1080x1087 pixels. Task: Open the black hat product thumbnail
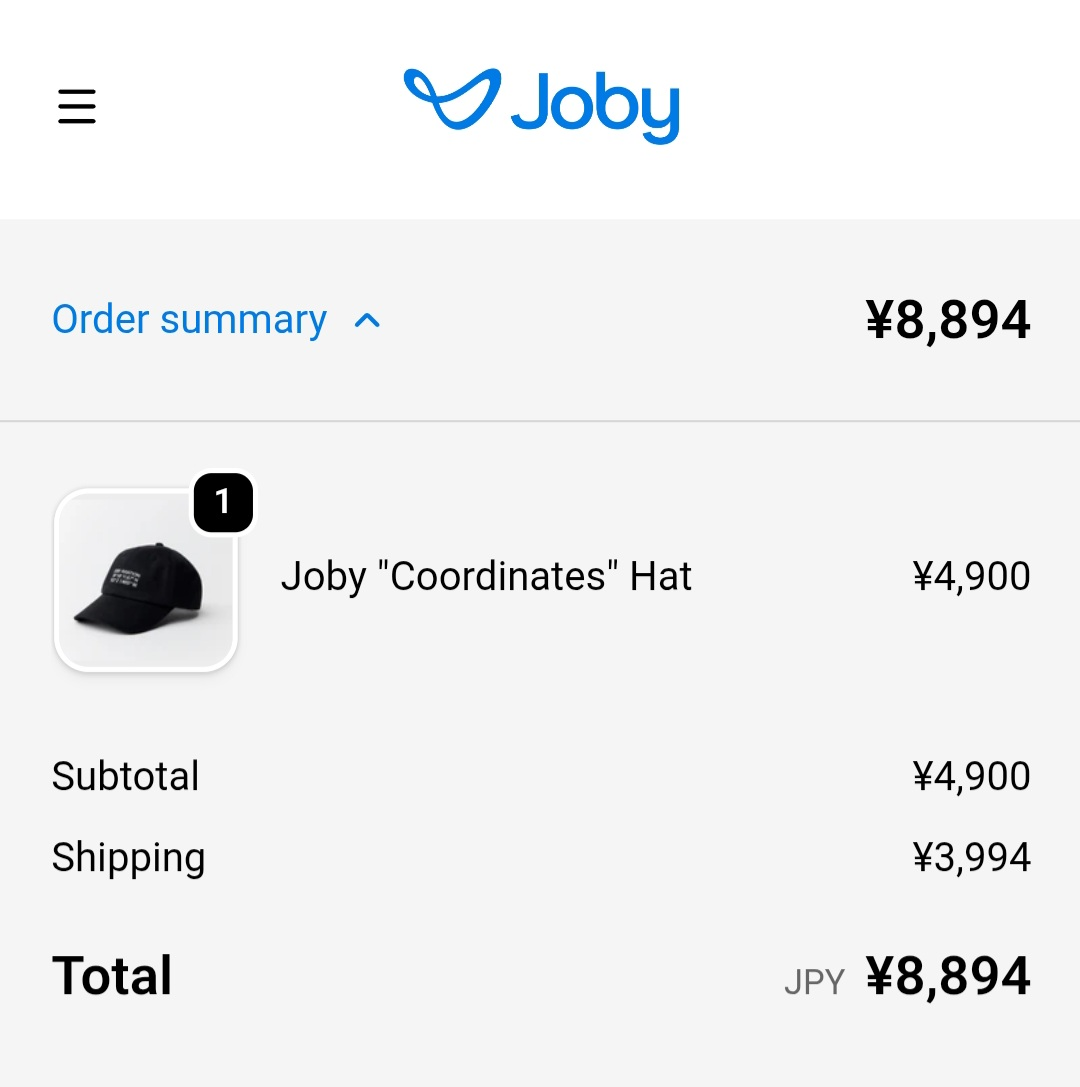146,580
